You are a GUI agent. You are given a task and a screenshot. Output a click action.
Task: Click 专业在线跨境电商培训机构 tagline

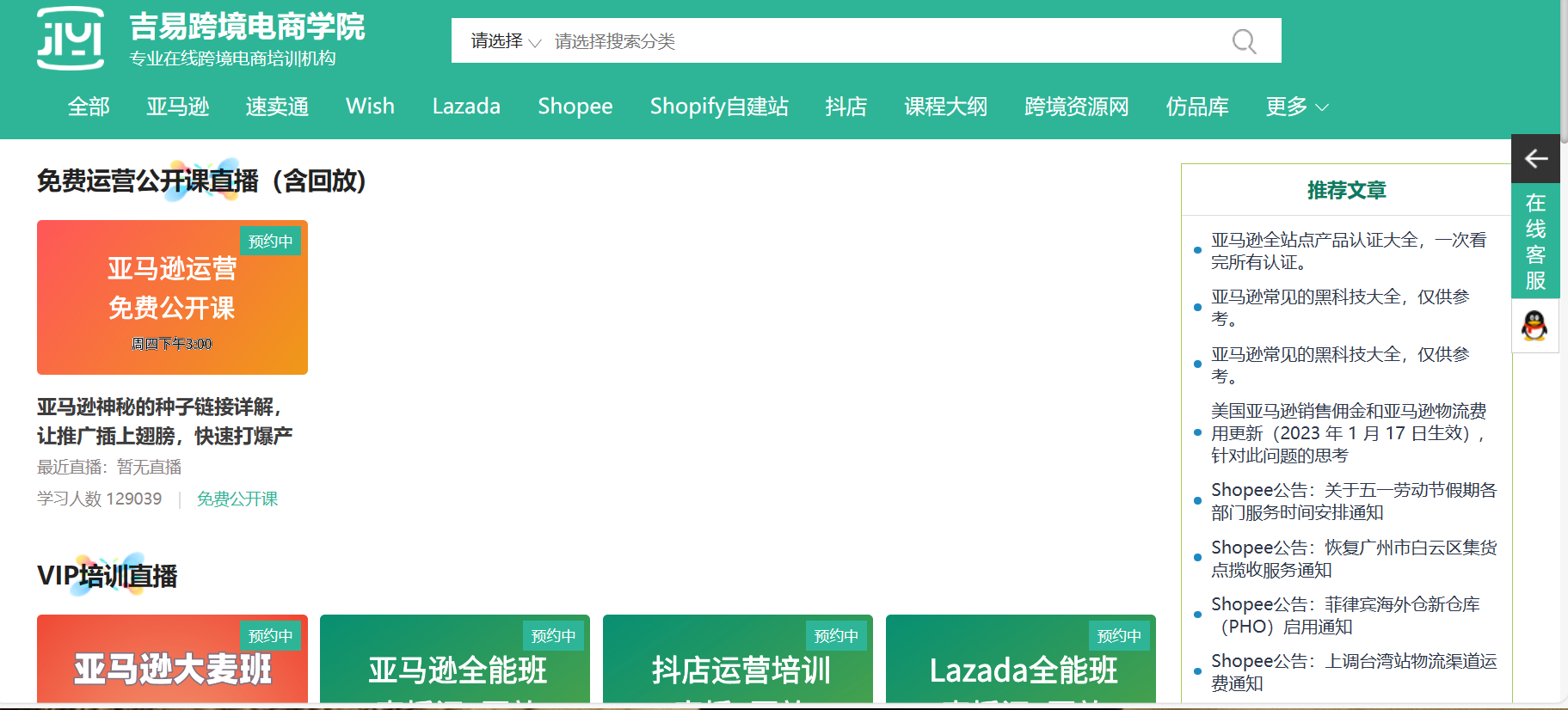(232, 58)
